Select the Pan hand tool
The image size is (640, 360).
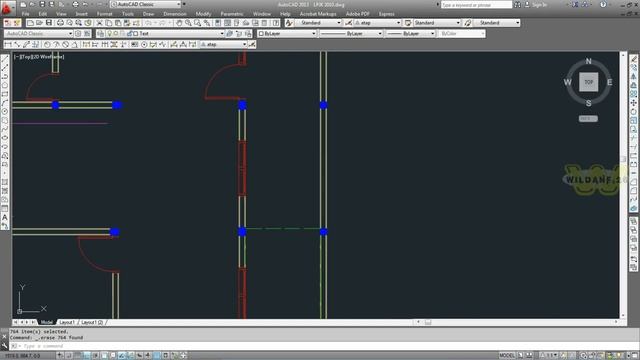179,23
